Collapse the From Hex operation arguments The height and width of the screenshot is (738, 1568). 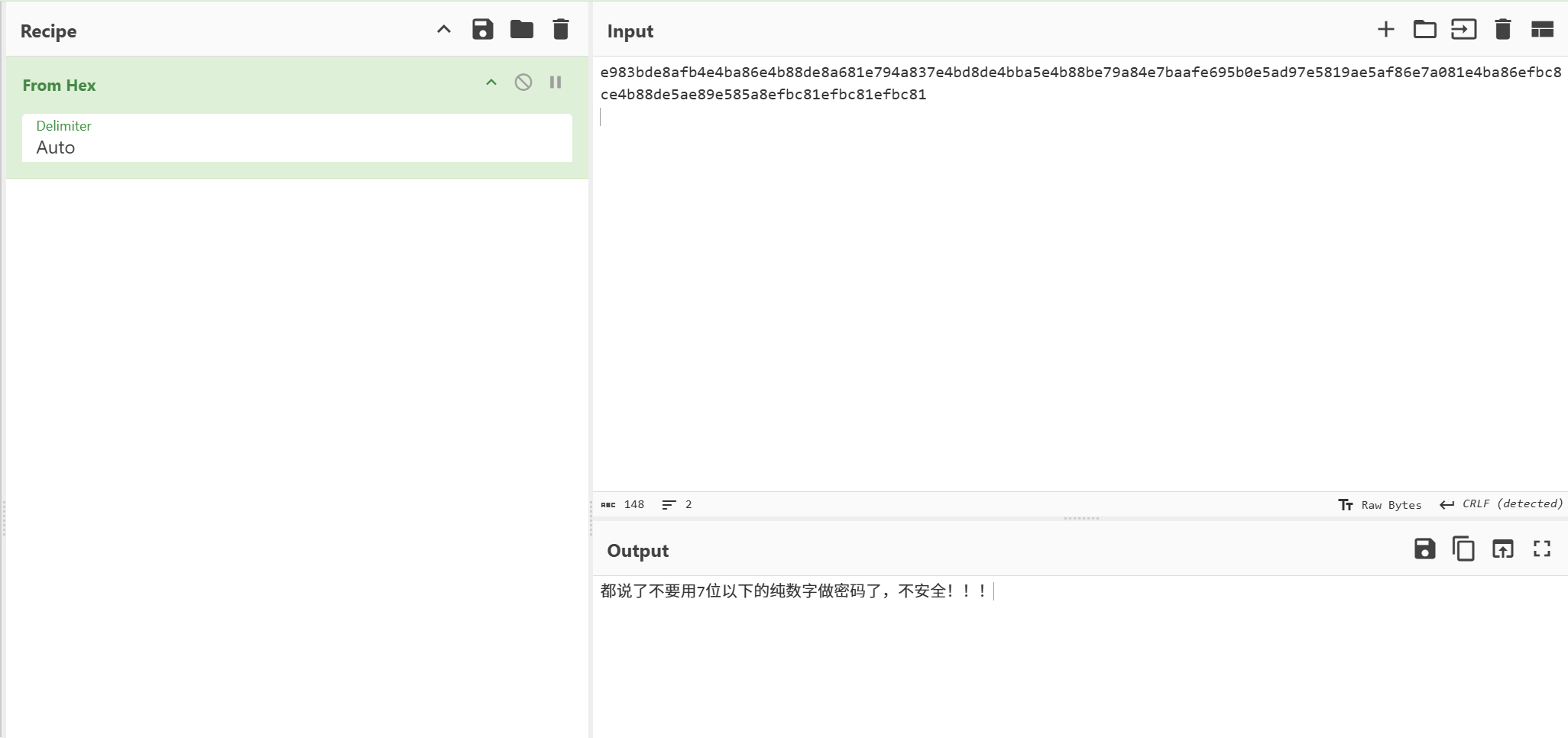point(491,83)
